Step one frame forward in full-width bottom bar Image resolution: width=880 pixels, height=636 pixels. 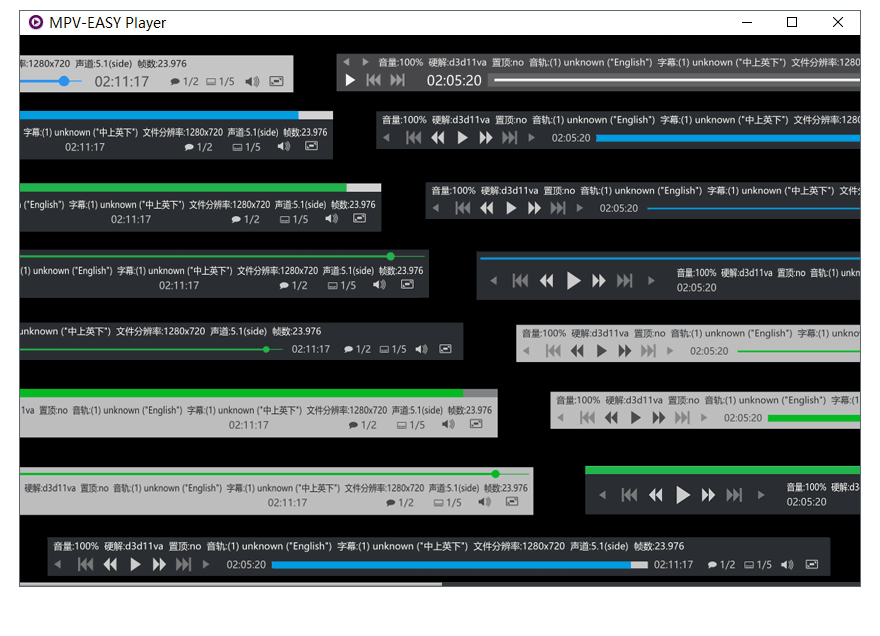pyautogui.click(x=205, y=564)
